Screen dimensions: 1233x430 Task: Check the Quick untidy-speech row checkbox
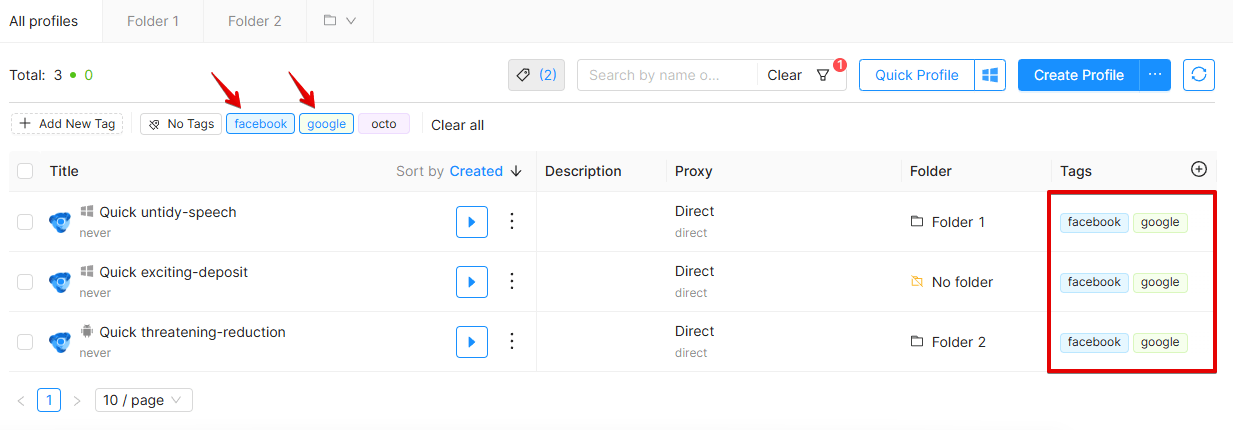[x=25, y=222]
